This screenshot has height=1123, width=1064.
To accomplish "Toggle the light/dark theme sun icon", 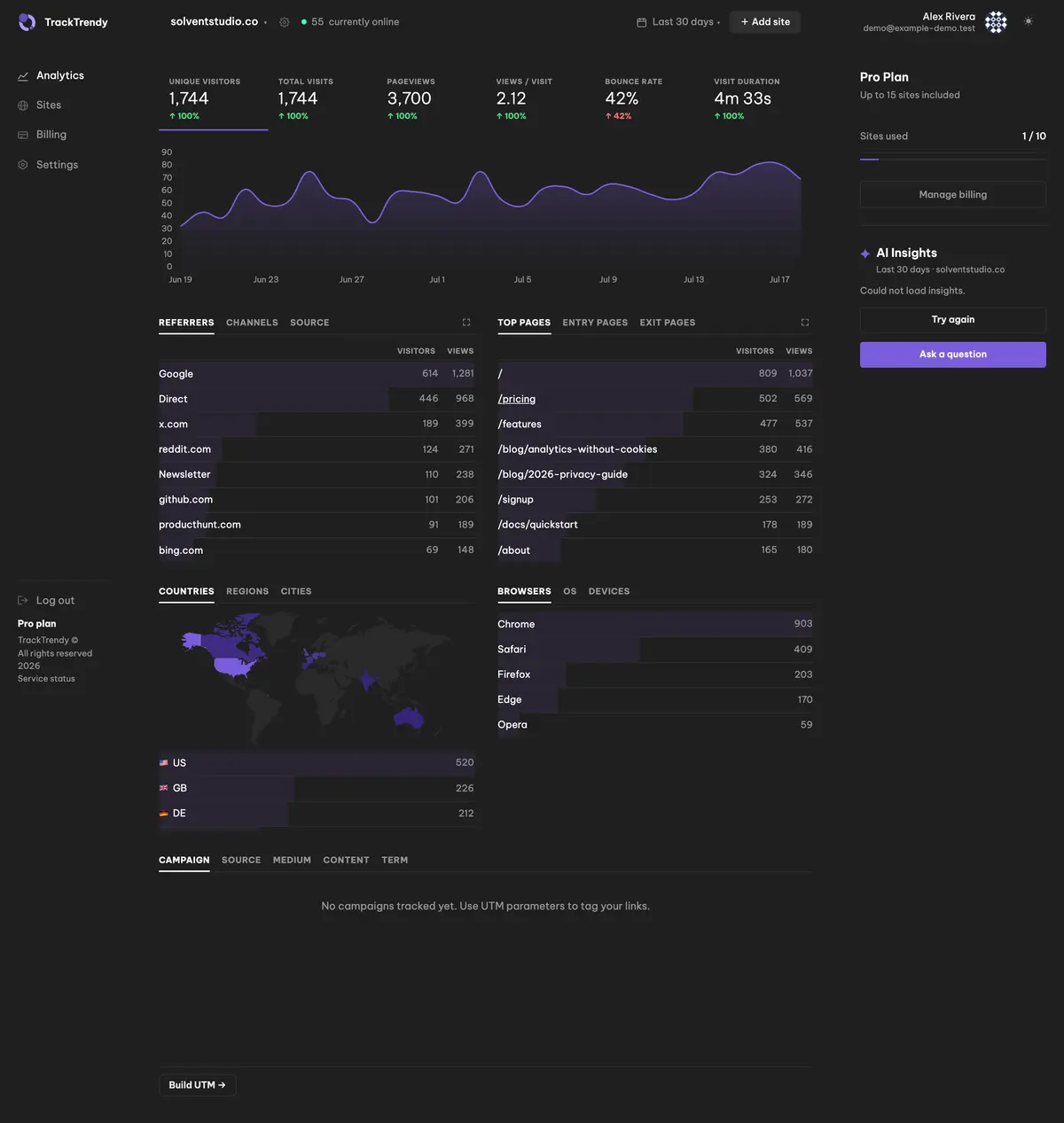I will pos(1029,21).
